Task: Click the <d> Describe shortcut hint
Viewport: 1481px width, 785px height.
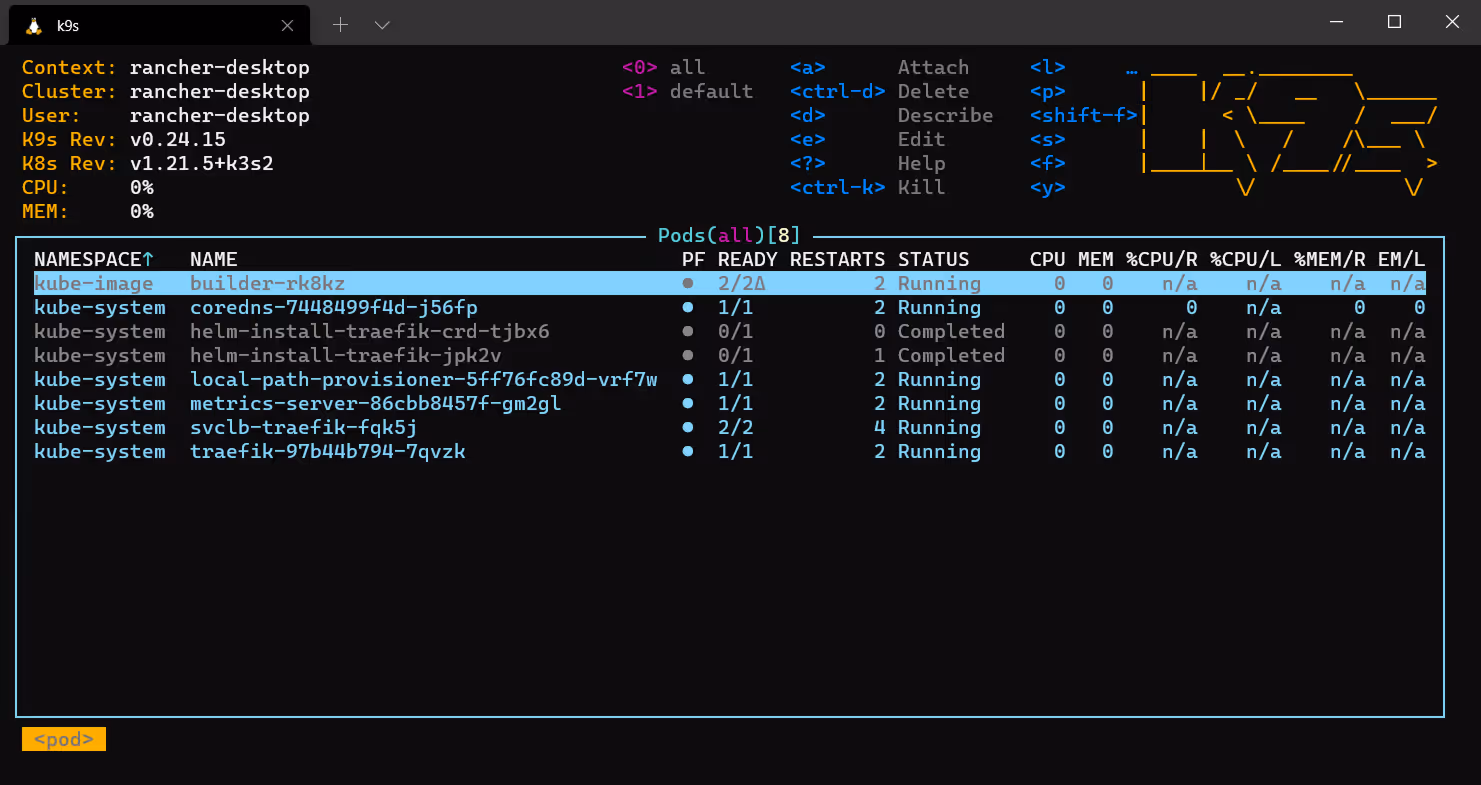Action: [x=890, y=116]
